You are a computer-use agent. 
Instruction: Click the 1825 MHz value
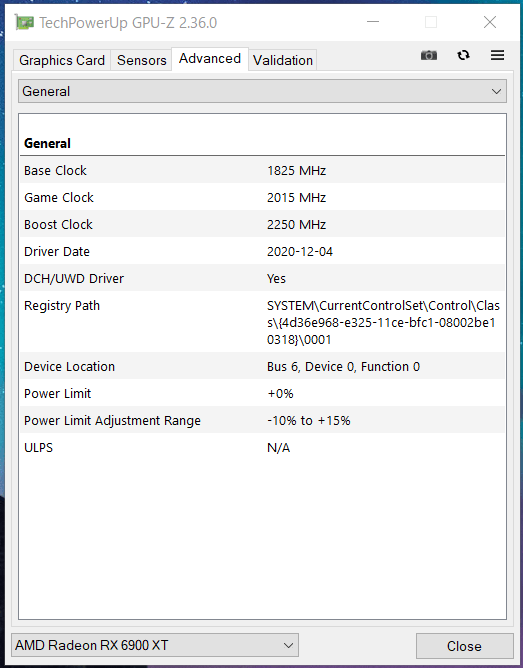(x=296, y=170)
